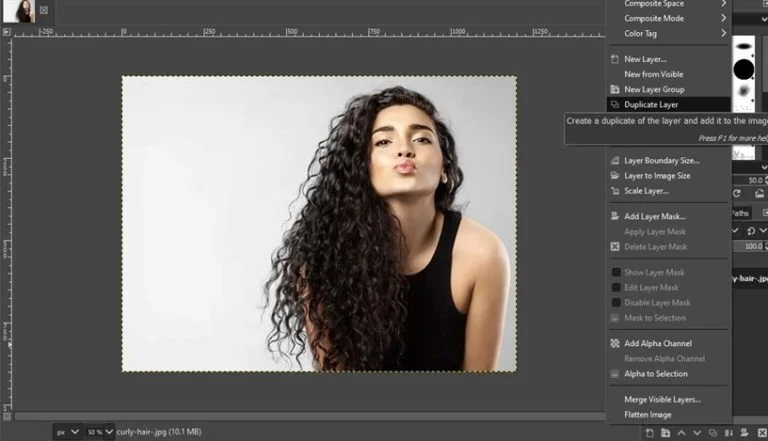Click add mask icon in bottom bar

(744, 433)
